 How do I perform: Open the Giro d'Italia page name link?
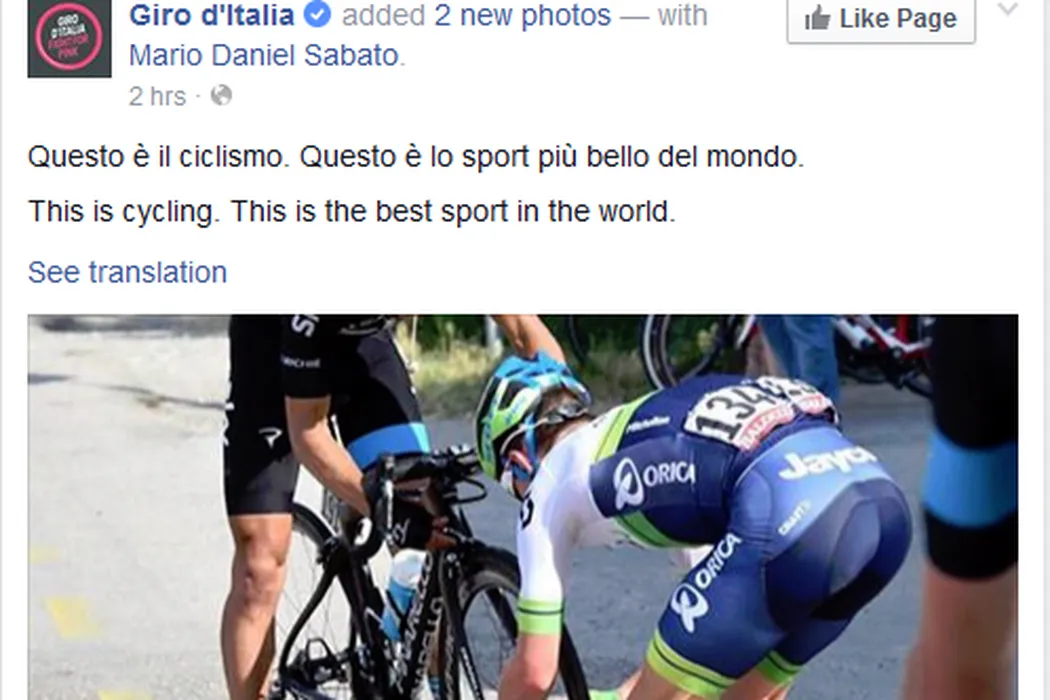tap(211, 16)
